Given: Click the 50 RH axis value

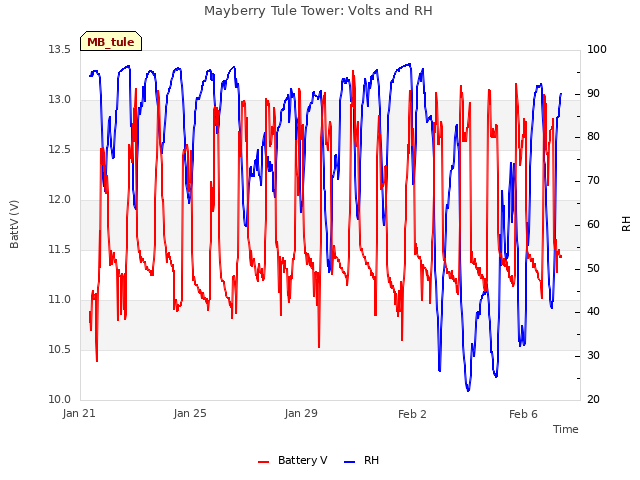Looking at the screenshot, I should pos(593,269).
